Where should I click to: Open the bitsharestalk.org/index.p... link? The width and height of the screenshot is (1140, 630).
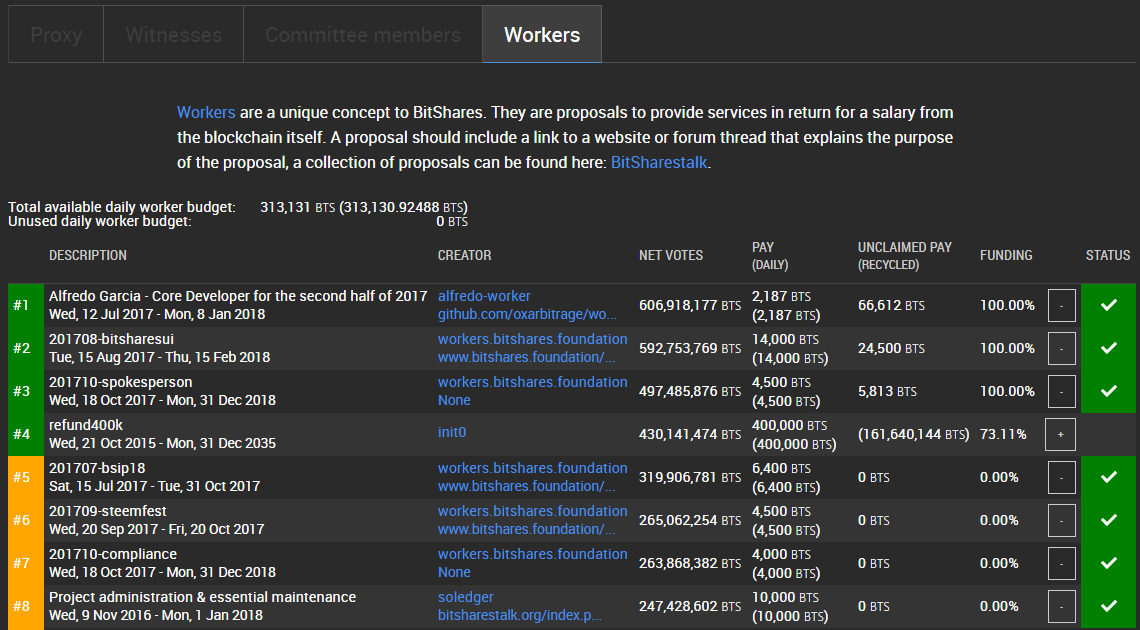(520, 615)
